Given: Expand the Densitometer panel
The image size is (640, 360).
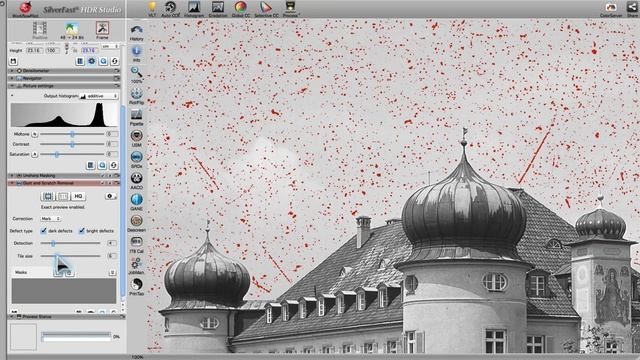Looking at the screenshot, I should pos(12,71).
